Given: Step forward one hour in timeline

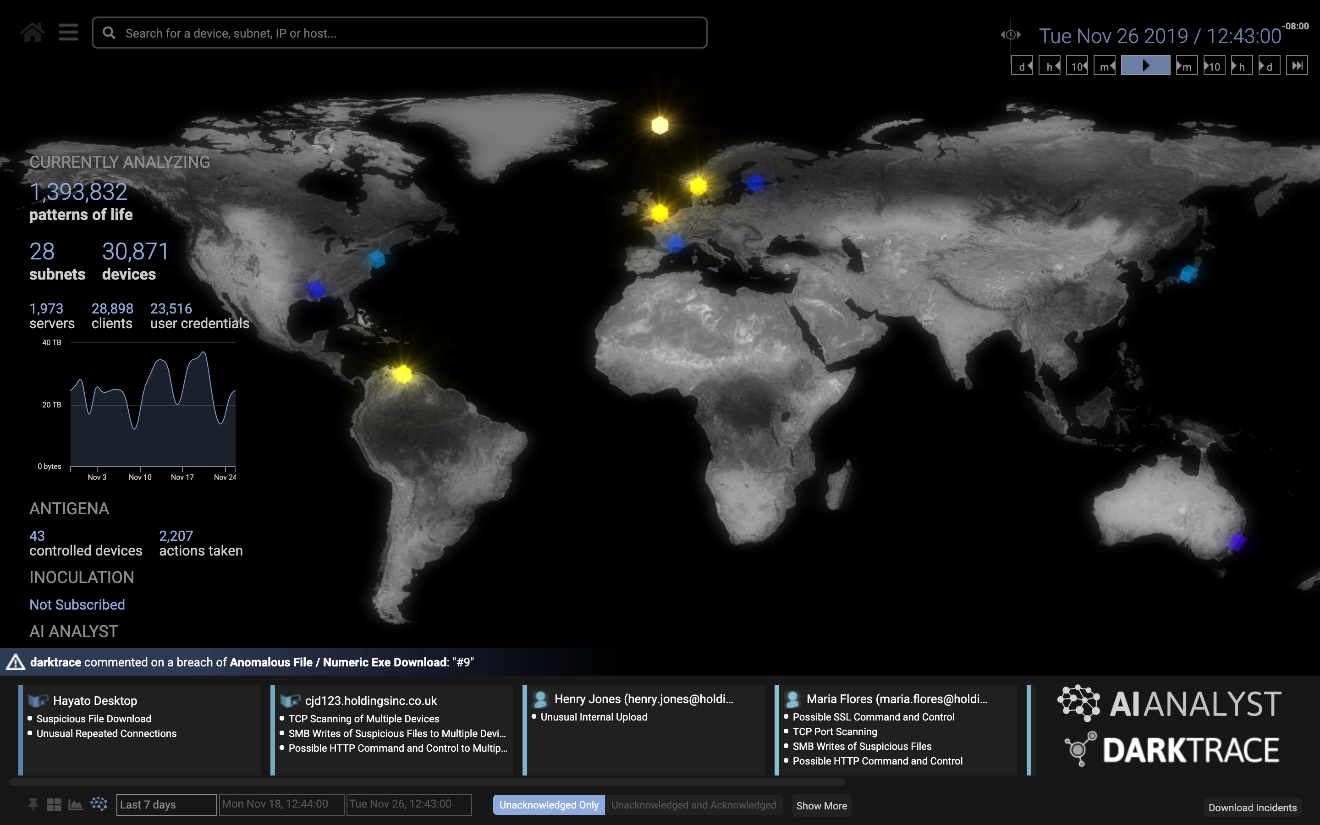Looking at the screenshot, I should pyautogui.click(x=1240, y=66).
